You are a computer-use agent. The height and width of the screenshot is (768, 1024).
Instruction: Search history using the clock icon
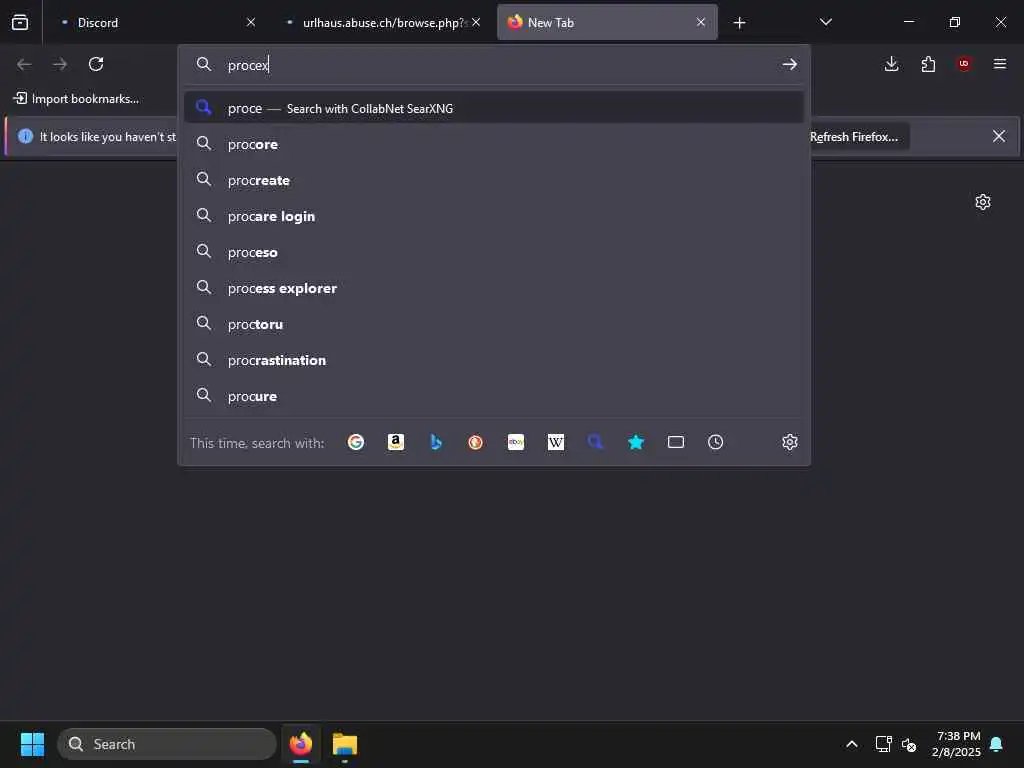[x=716, y=442]
